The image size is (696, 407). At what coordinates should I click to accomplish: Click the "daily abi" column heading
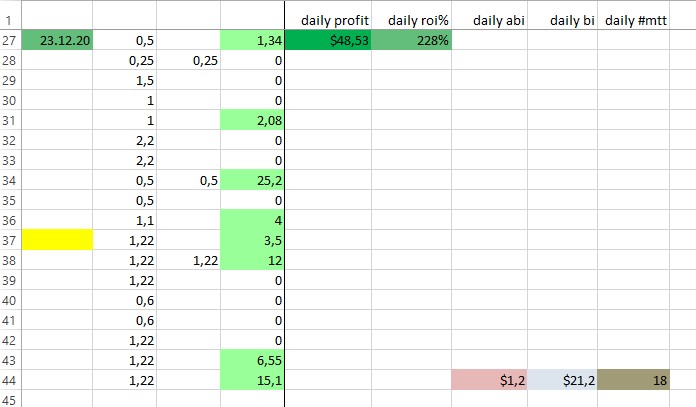[491, 20]
